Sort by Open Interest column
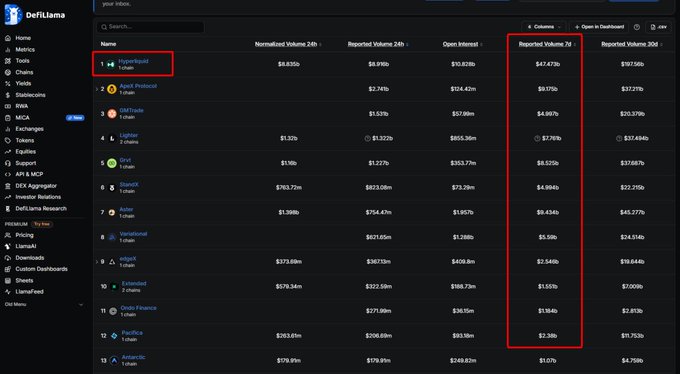680x374 pixels. 462,44
